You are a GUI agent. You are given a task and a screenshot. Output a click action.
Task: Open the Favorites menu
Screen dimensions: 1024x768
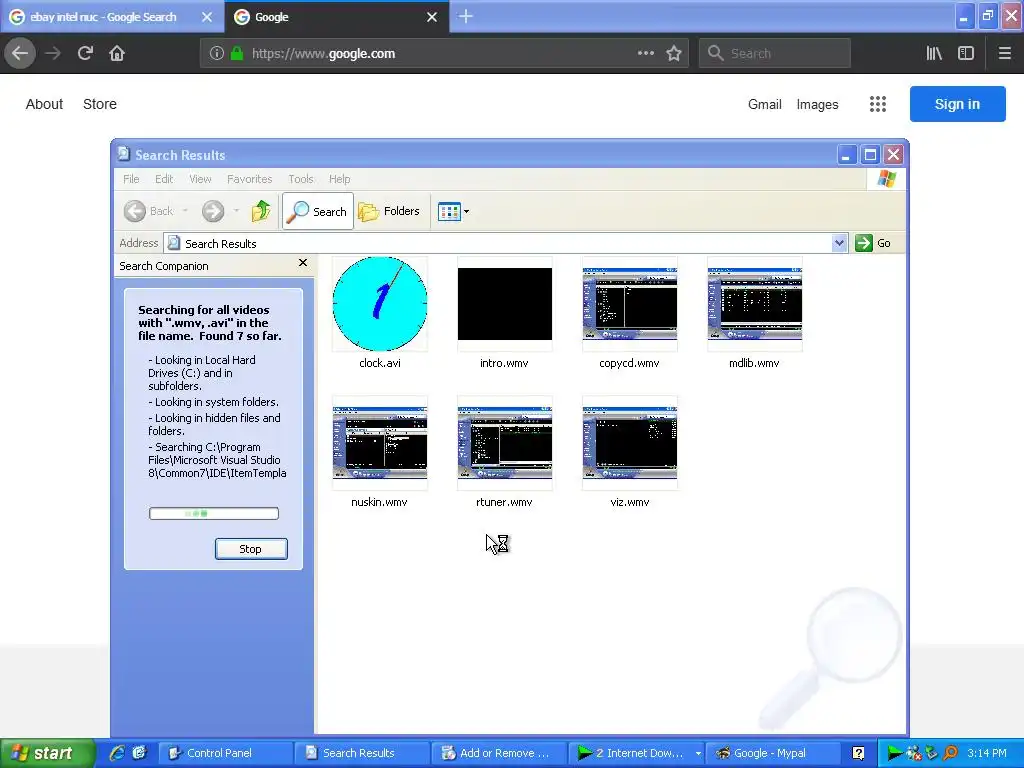(249, 179)
